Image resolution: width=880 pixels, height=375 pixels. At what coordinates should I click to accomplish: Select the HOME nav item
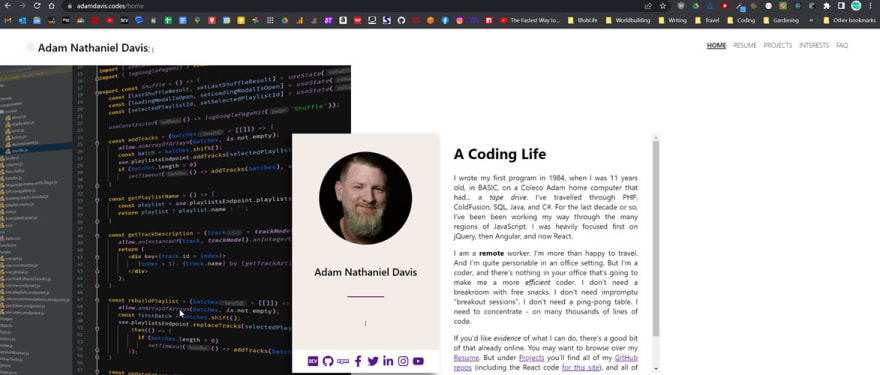[x=716, y=45]
